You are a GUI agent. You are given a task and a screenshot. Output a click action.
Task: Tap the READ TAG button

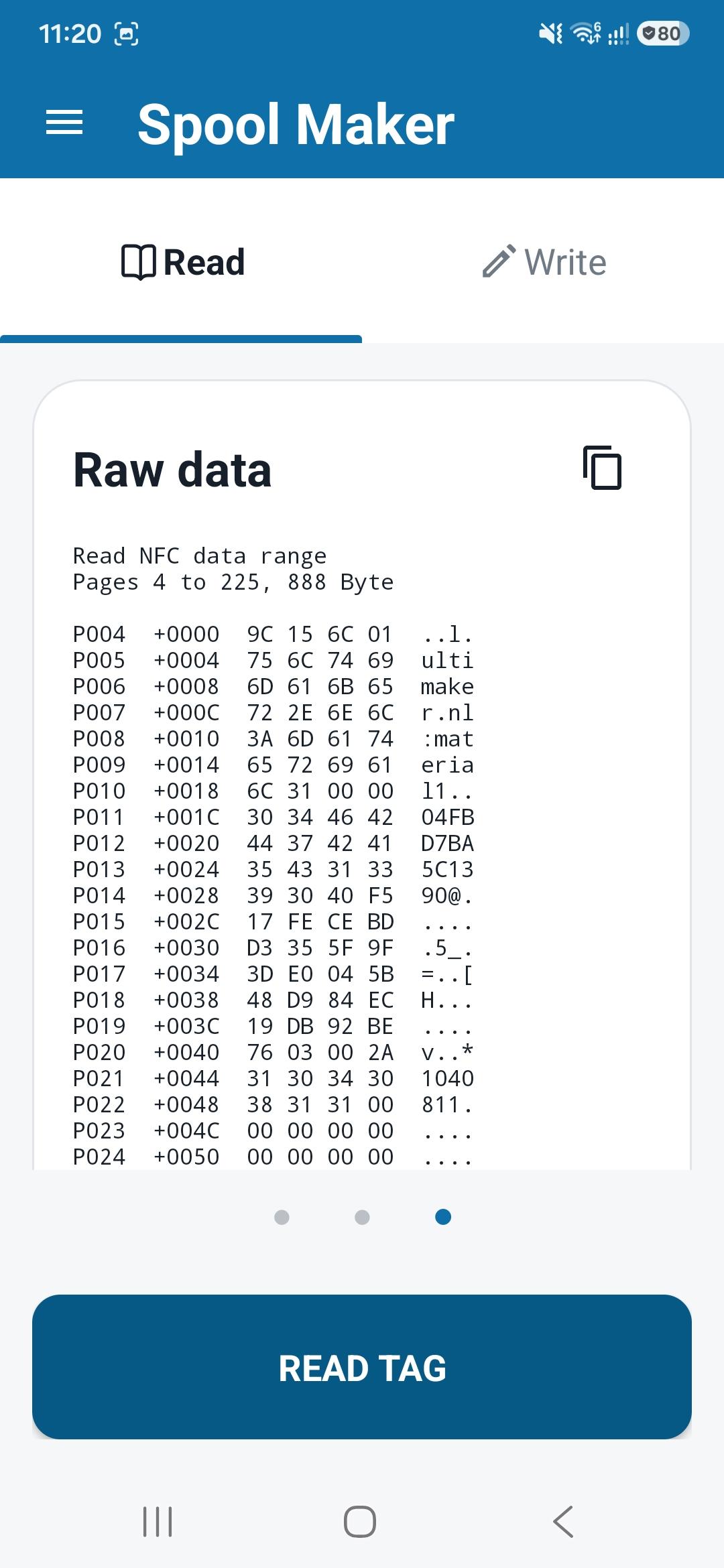pyautogui.click(x=362, y=1367)
